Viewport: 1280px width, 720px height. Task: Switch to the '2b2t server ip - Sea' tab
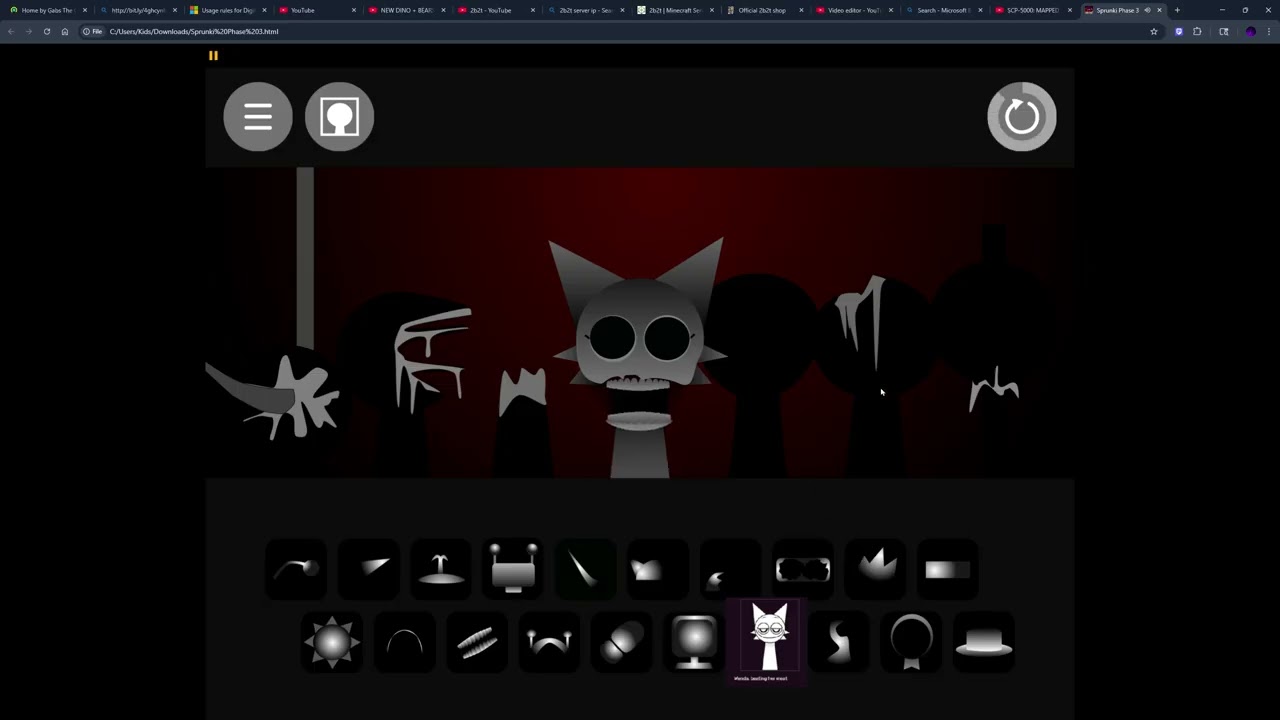click(x=586, y=10)
